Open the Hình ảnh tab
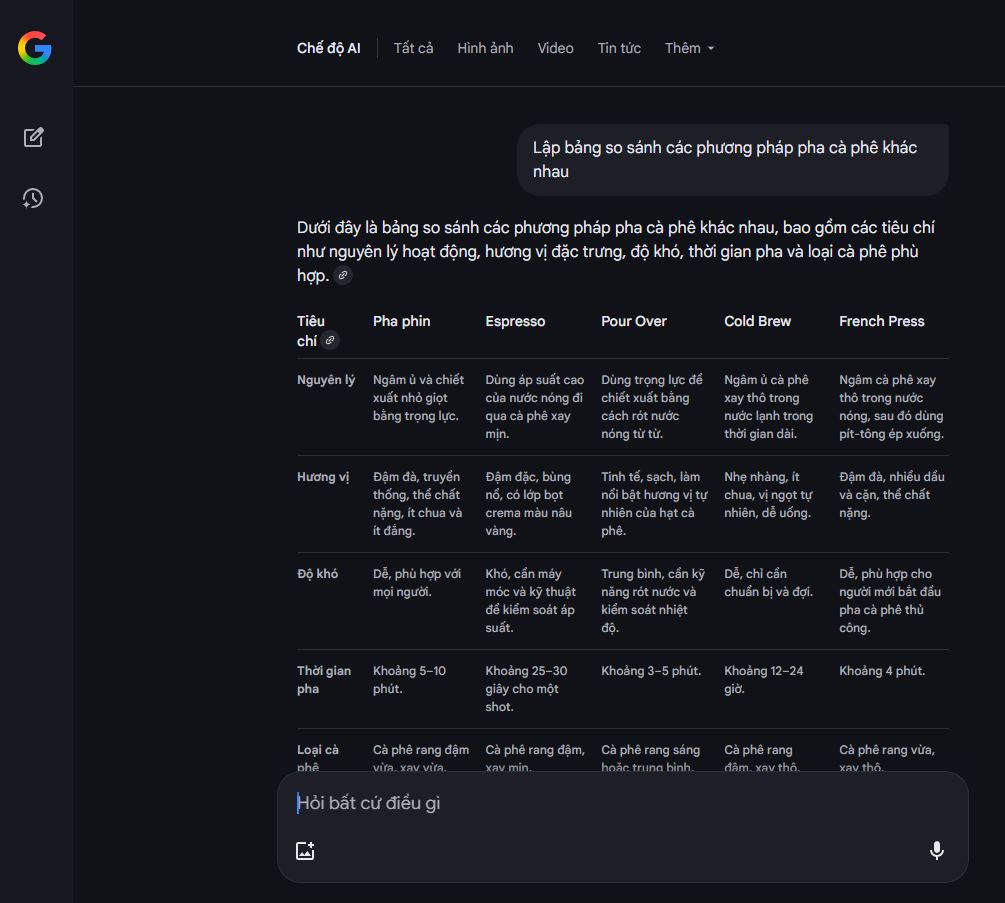The width and height of the screenshot is (1005, 903). tap(485, 48)
